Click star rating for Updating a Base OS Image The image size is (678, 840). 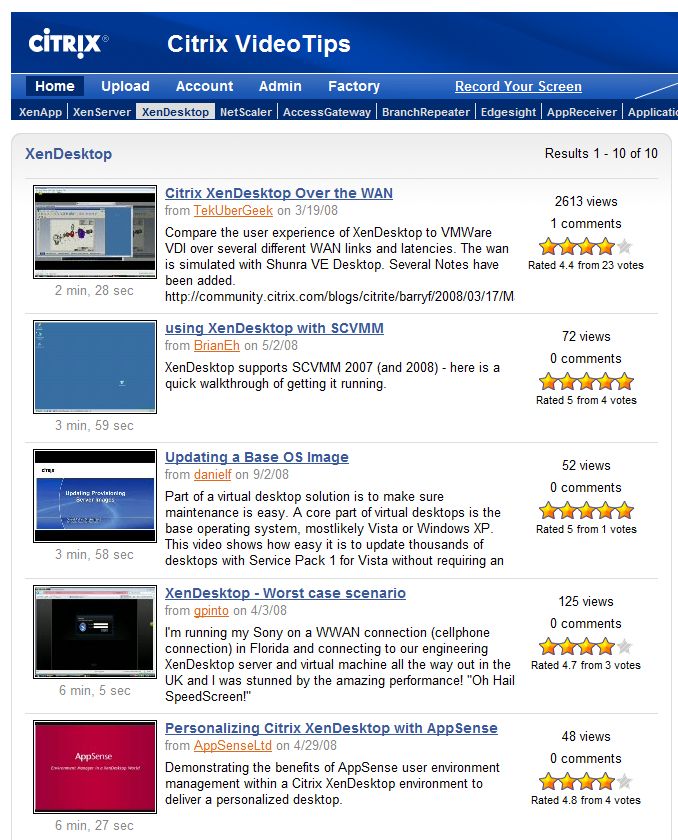pyautogui.click(x=586, y=510)
